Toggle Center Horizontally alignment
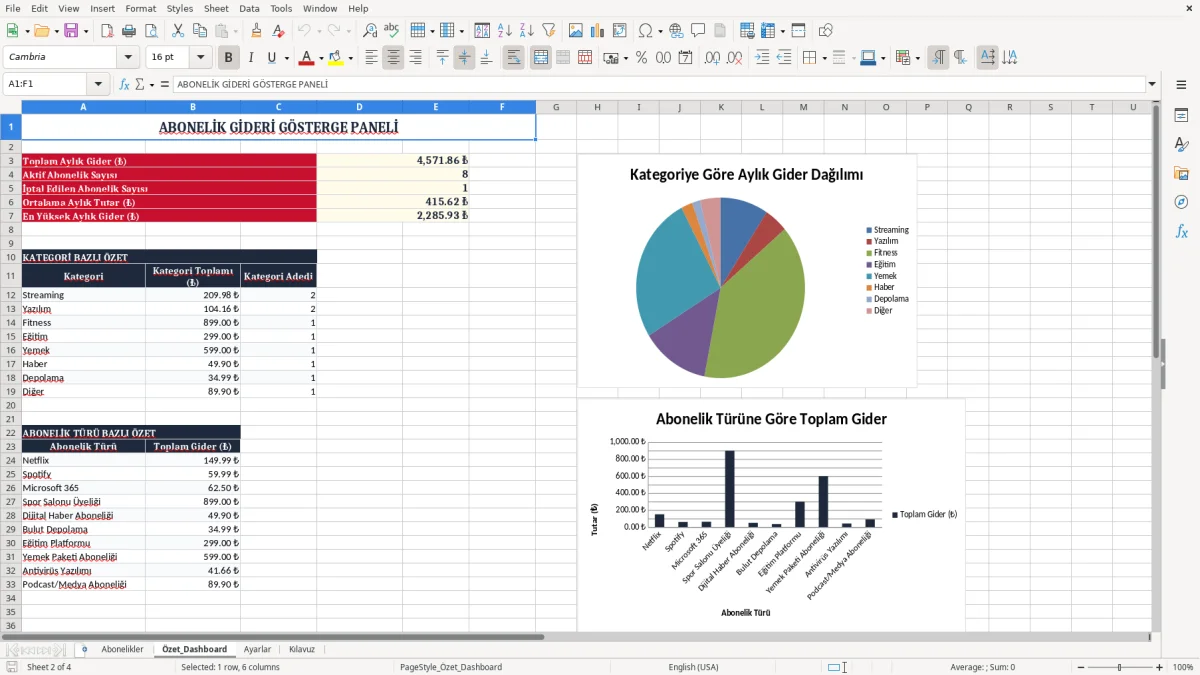 [x=393, y=58]
